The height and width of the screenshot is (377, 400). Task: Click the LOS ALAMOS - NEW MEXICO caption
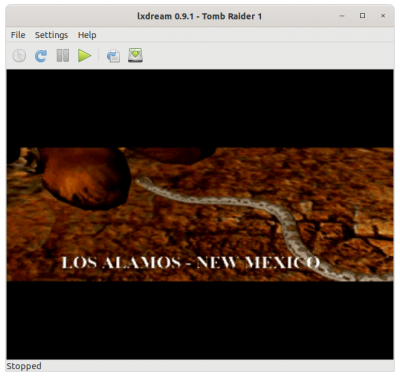pos(191,263)
